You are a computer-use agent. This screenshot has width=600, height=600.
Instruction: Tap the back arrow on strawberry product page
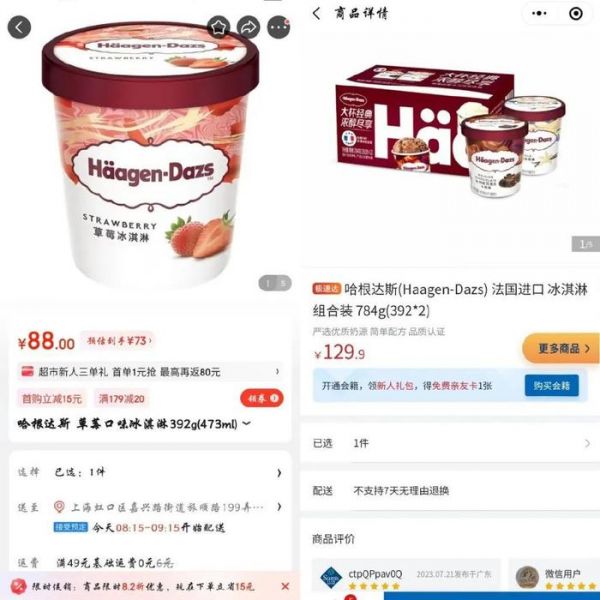pyautogui.click(x=19, y=27)
